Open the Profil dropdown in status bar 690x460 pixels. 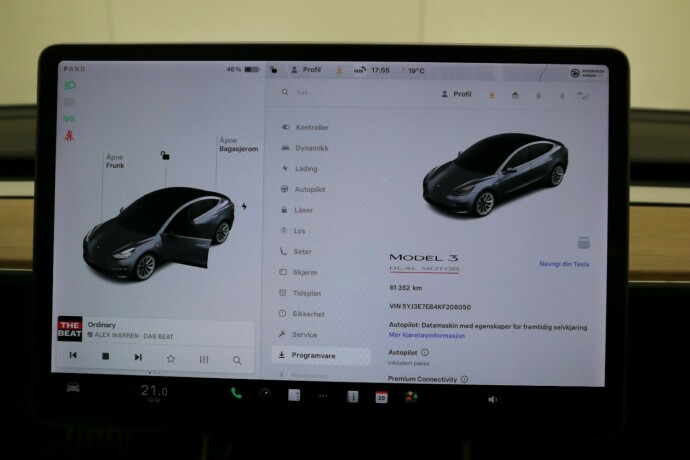click(307, 71)
